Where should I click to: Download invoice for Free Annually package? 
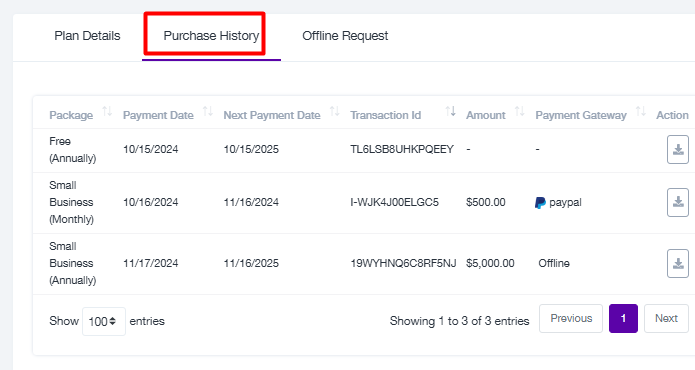678,150
